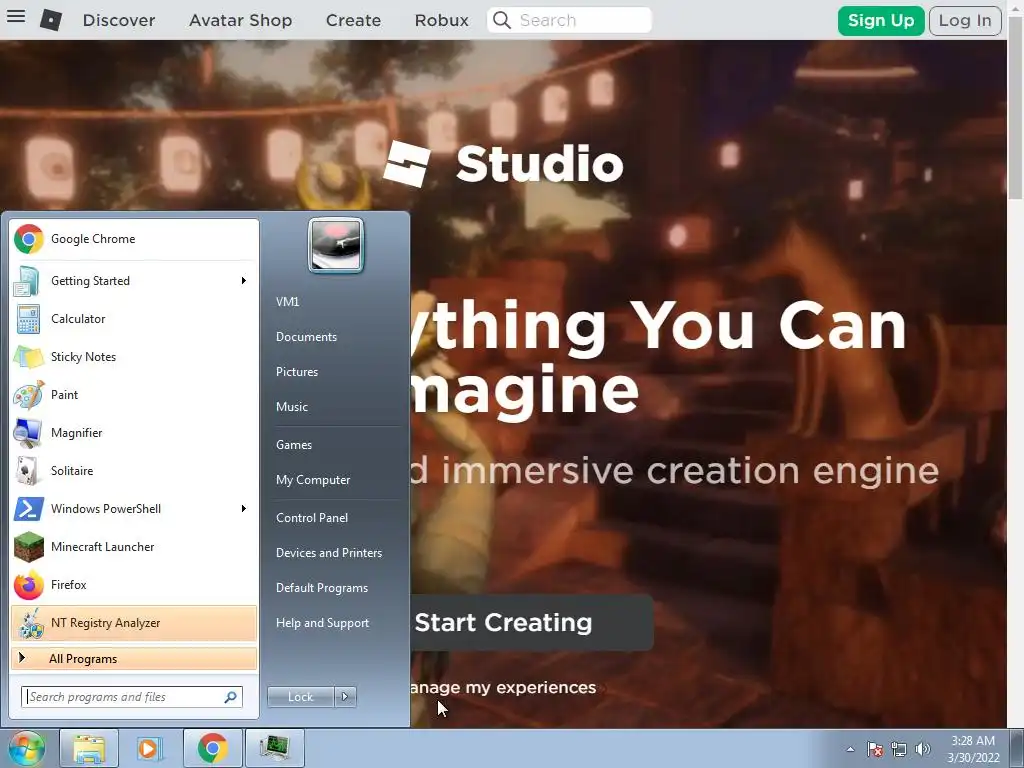This screenshot has height=768, width=1024.
Task: Click the Firefox icon in Start menu
Action: coord(28,584)
